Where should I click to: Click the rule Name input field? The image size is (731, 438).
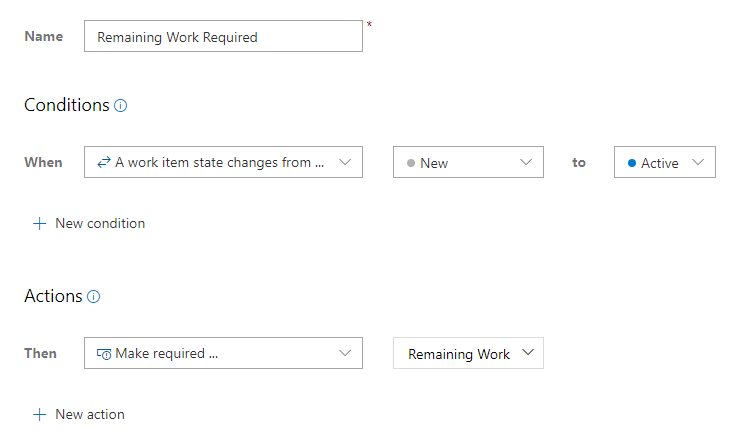pyautogui.click(x=223, y=37)
